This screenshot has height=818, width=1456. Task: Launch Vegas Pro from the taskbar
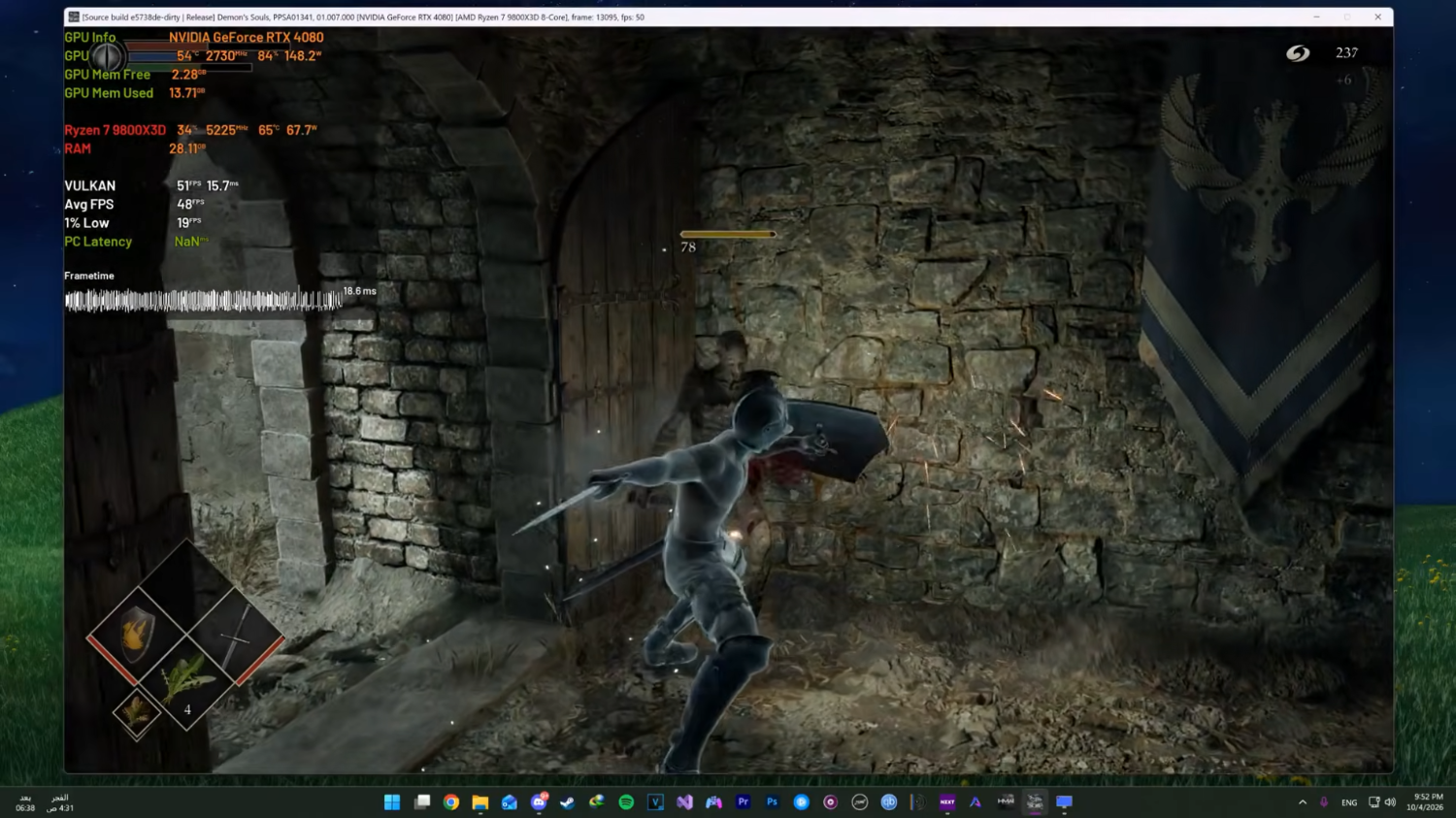pyautogui.click(x=655, y=802)
